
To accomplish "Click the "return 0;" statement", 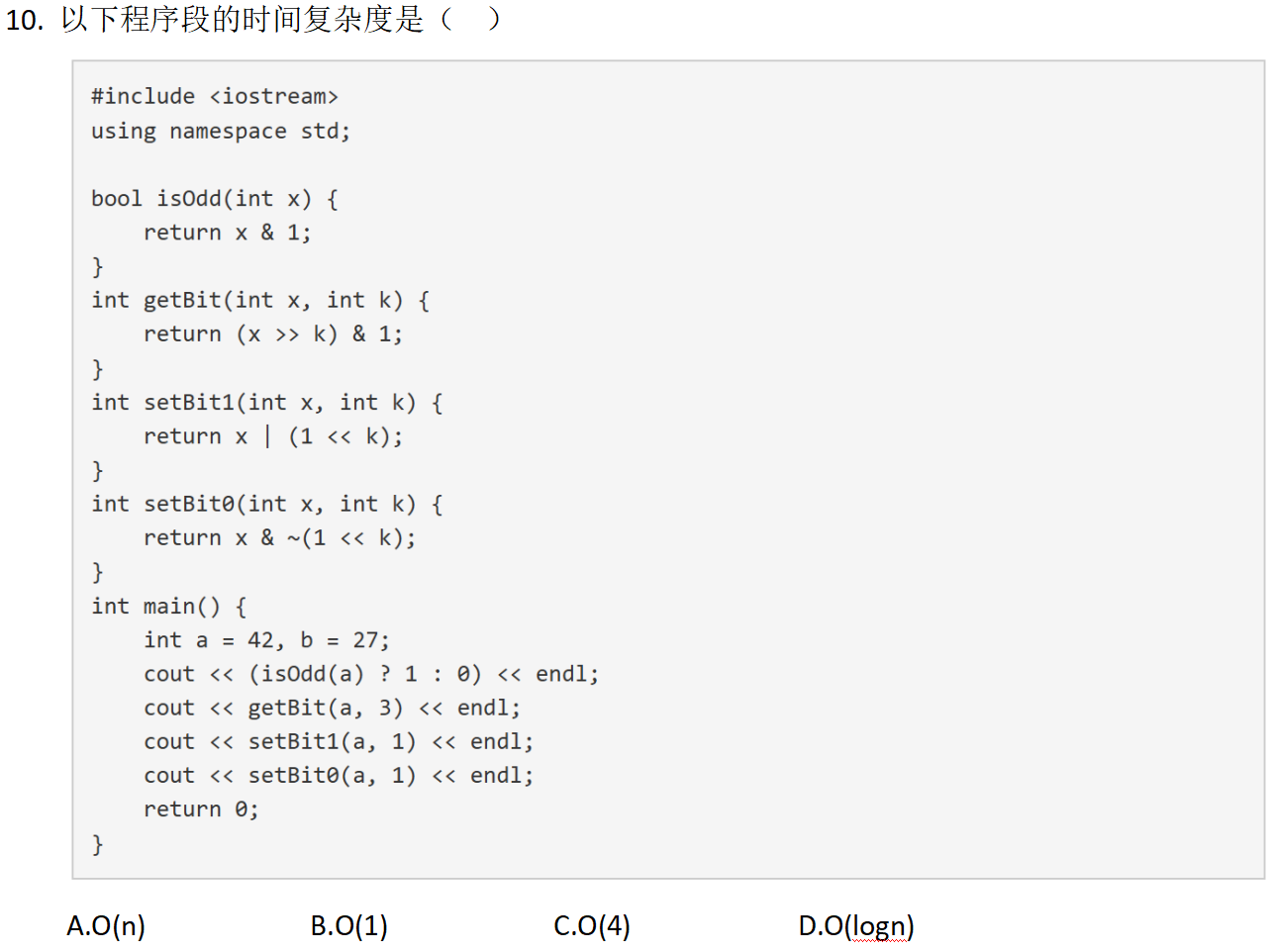I will coord(201,809).
